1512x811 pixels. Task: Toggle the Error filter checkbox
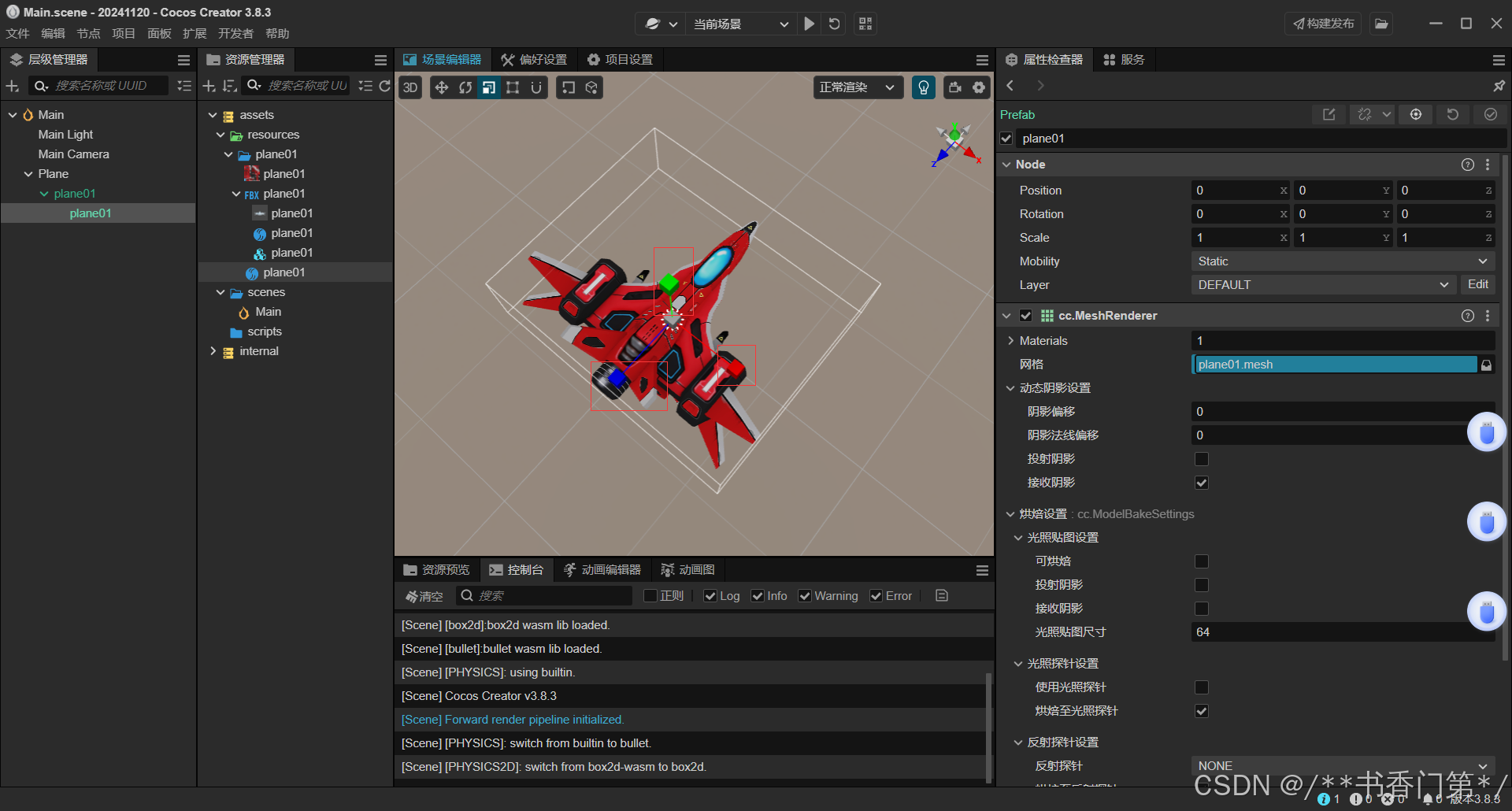pos(876,596)
